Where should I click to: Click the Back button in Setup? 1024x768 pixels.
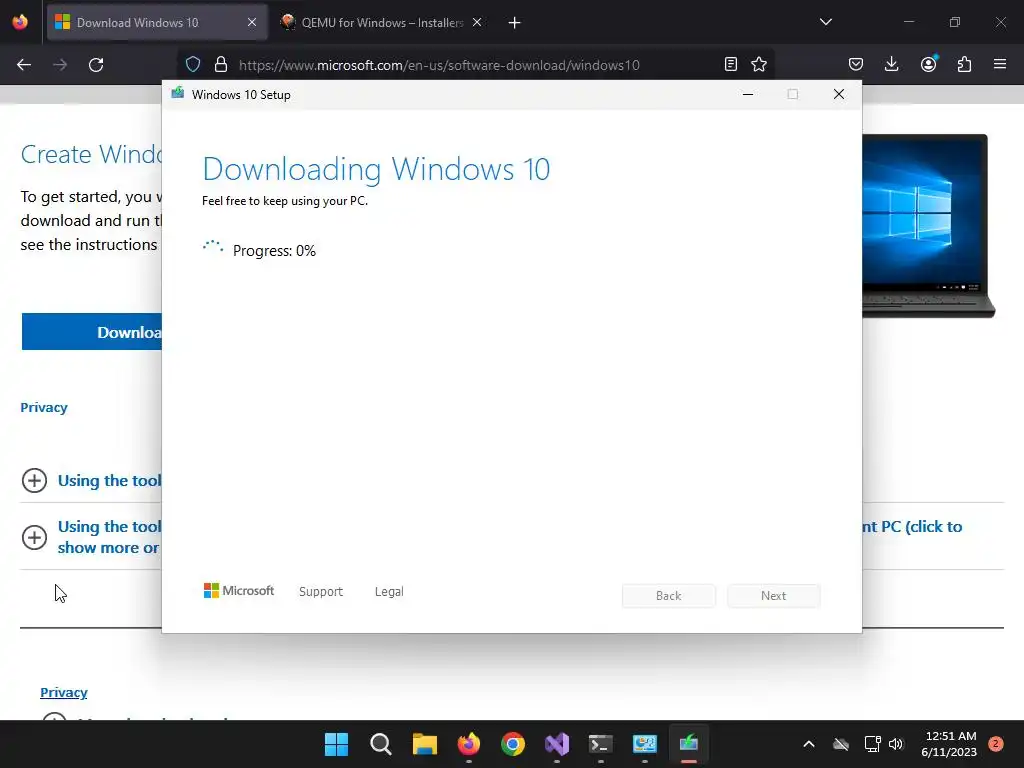click(x=669, y=596)
